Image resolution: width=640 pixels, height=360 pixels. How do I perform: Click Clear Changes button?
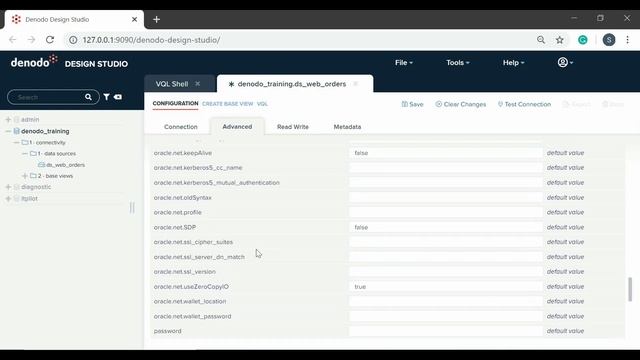pos(460,104)
